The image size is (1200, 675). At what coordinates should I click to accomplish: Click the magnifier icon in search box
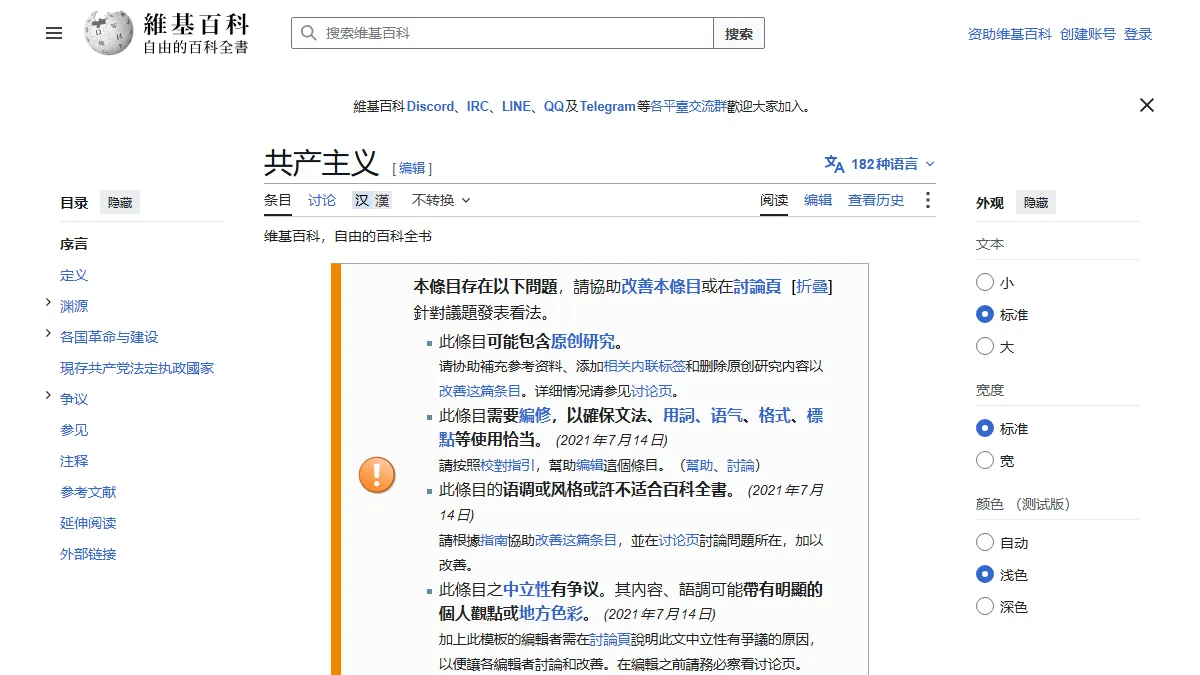308,33
